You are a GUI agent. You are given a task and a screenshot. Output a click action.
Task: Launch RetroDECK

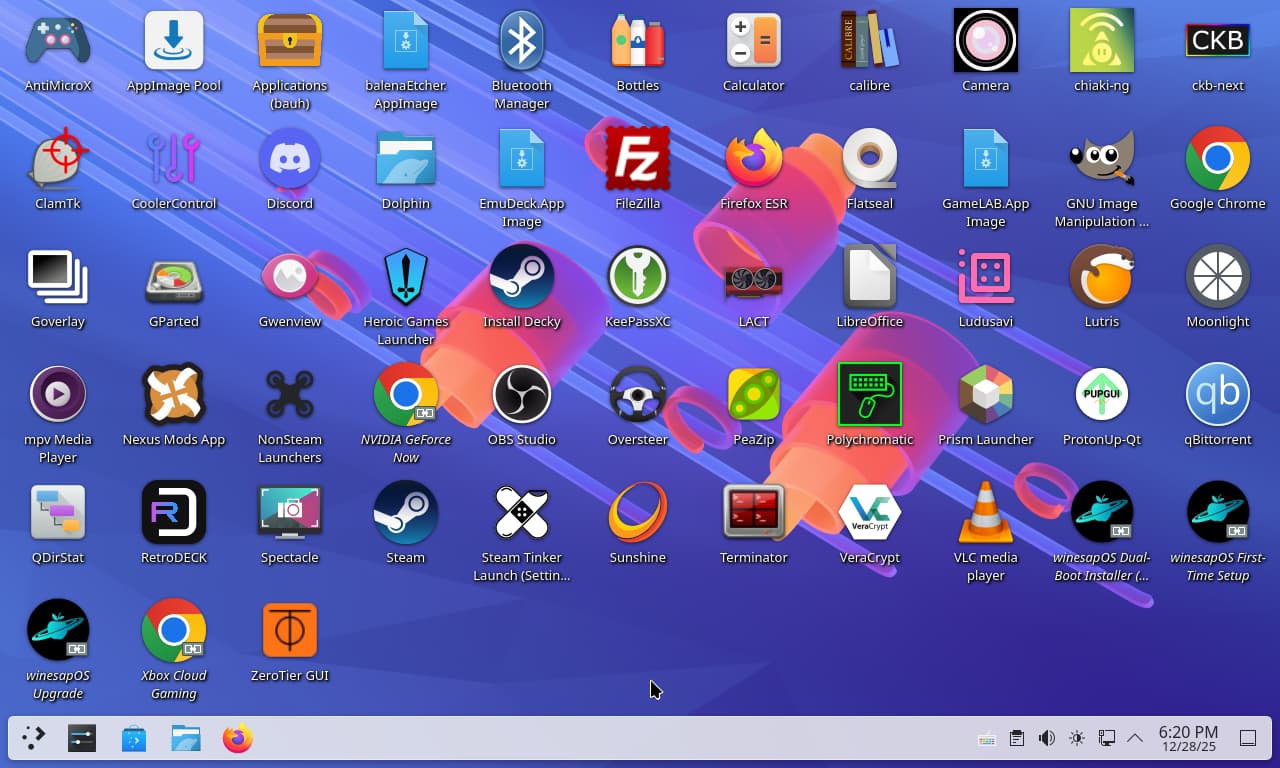point(173,513)
